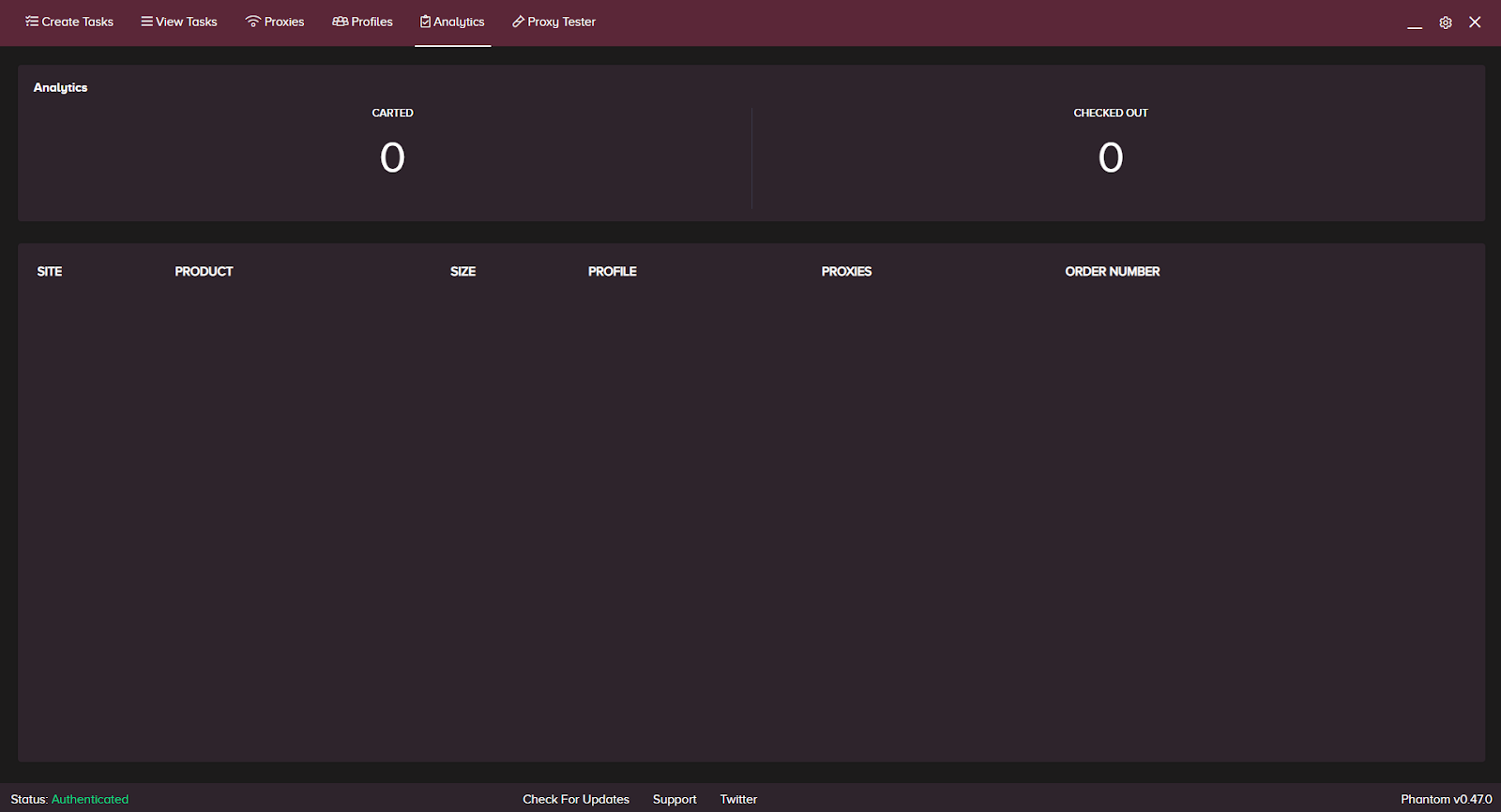
Task: Open settings with the gear icon
Action: point(1446,23)
